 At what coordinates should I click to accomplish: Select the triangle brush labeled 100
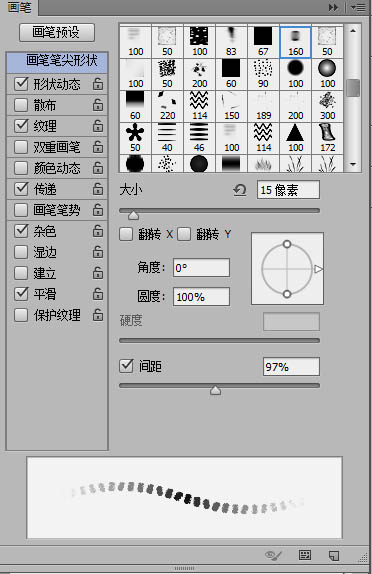[295, 138]
